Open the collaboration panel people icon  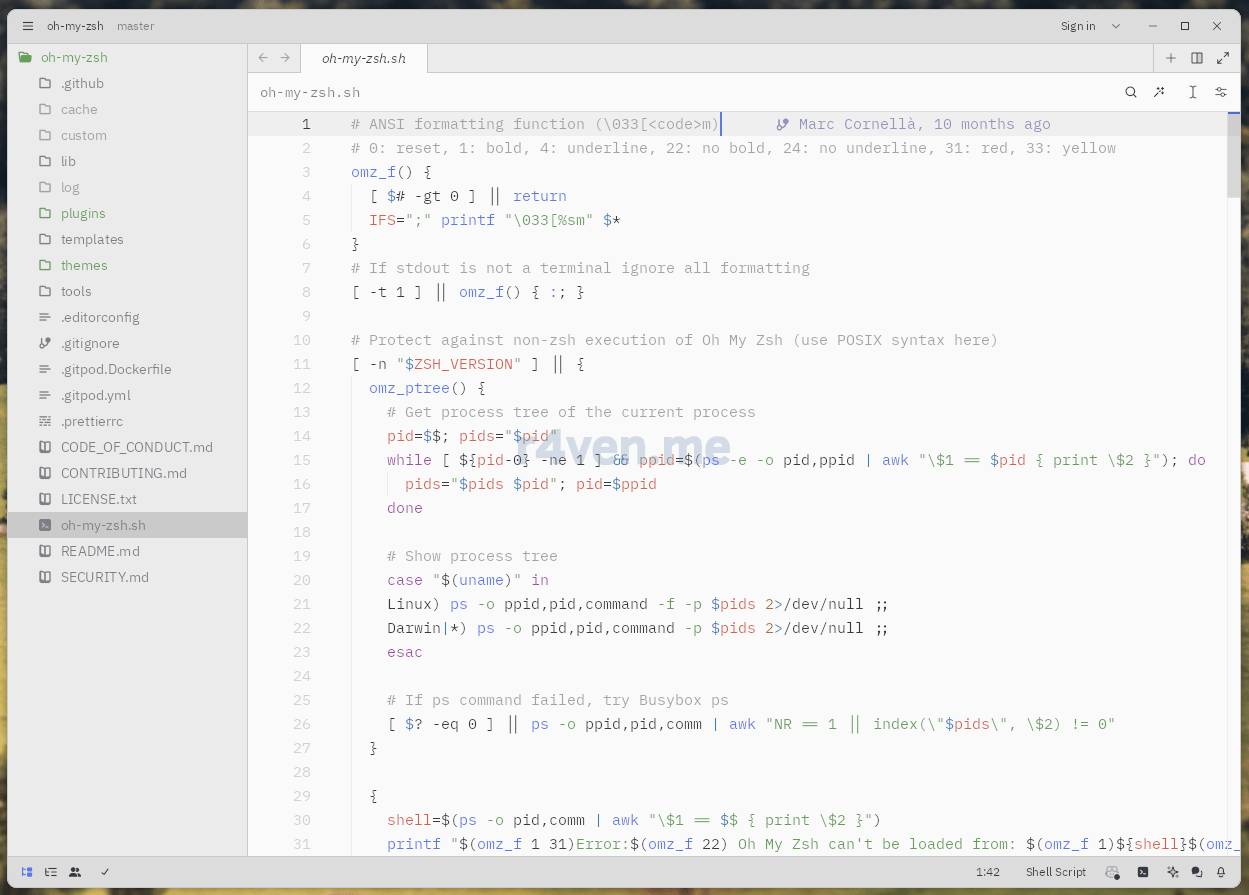coord(75,872)
